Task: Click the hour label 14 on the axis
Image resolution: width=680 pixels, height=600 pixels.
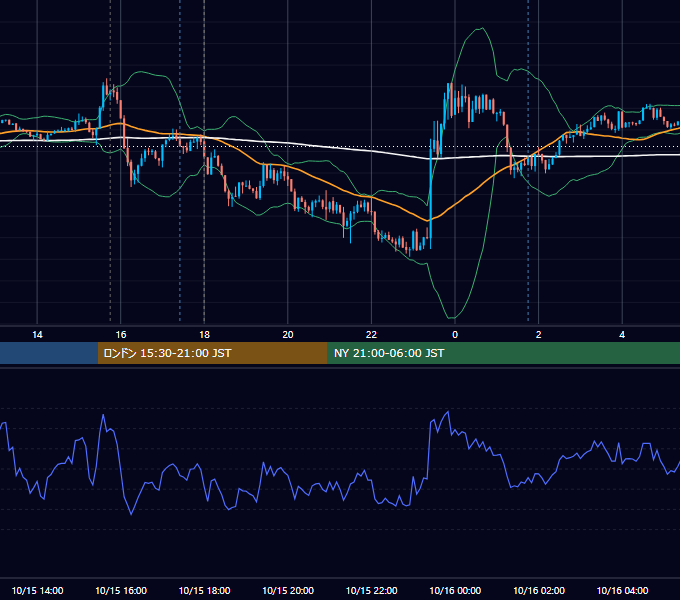Action: click(37, 335)
